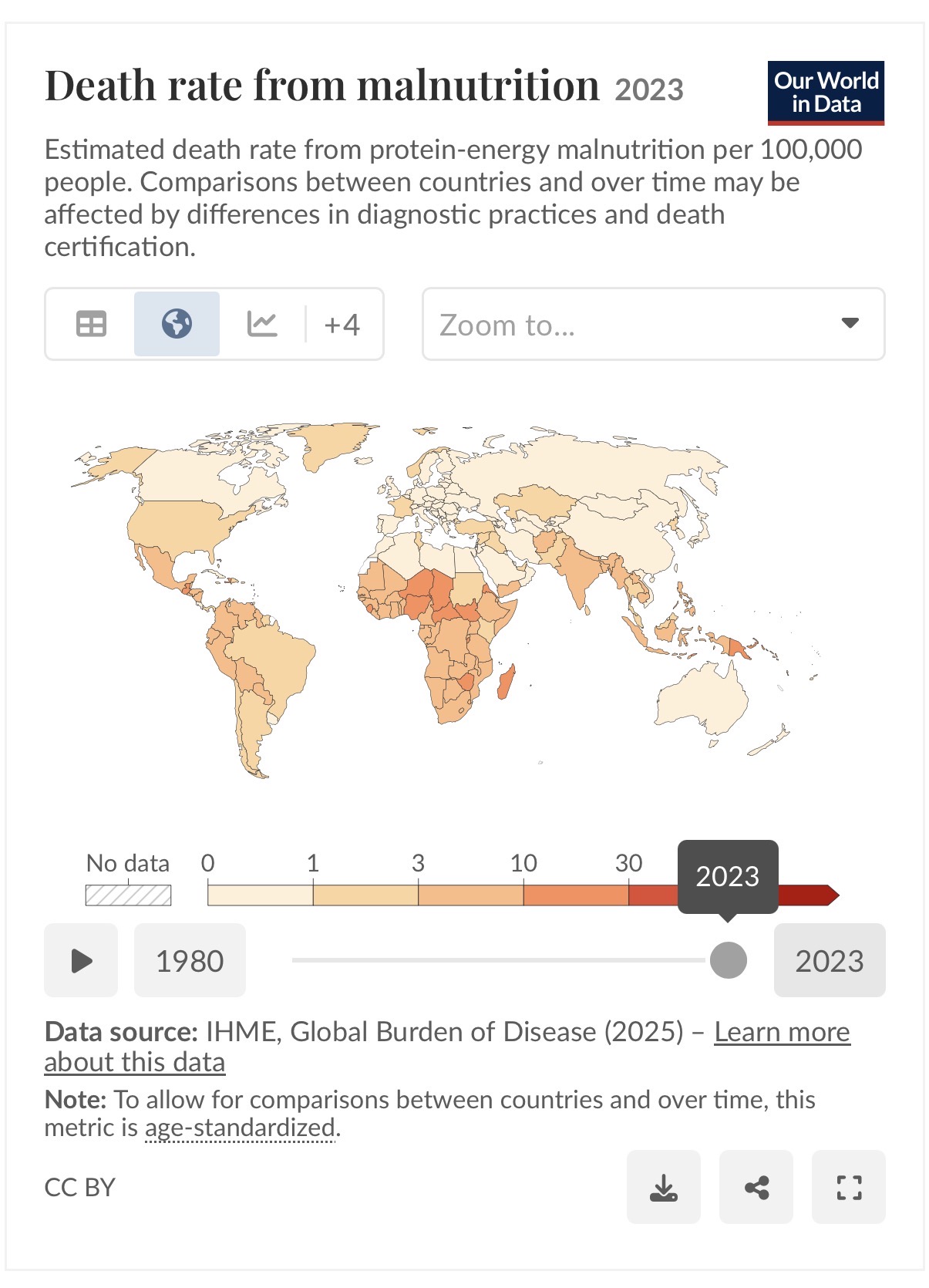Select the globe map view icon
The image size is (929, 1288).
(177, 324)
